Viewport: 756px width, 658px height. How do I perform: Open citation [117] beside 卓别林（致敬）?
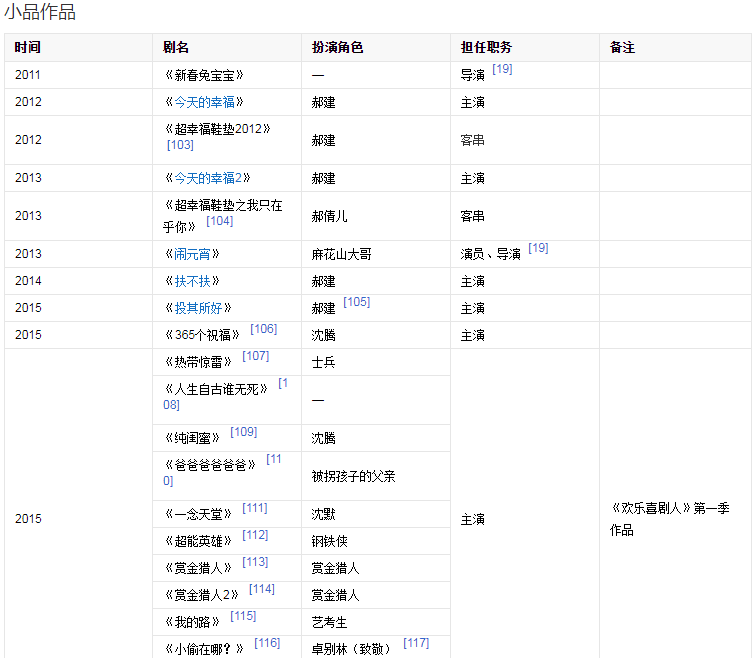(416, 643)
